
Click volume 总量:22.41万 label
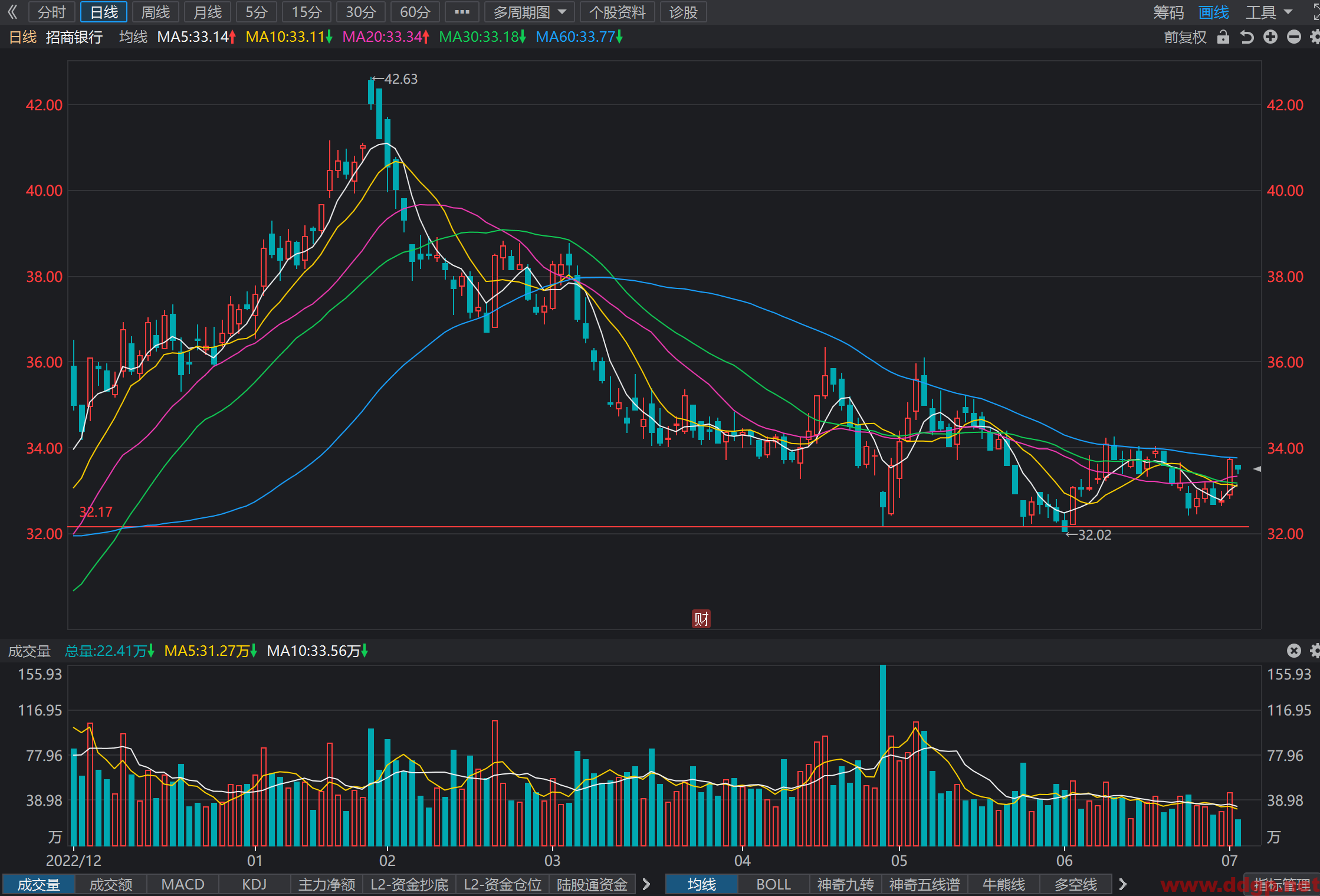tap(109, 651)
